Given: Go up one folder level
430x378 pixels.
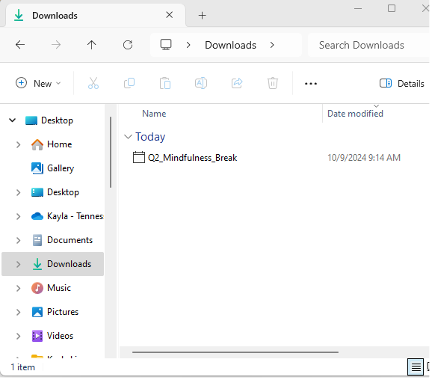Looking at the screenshot, I should [92, 45].
